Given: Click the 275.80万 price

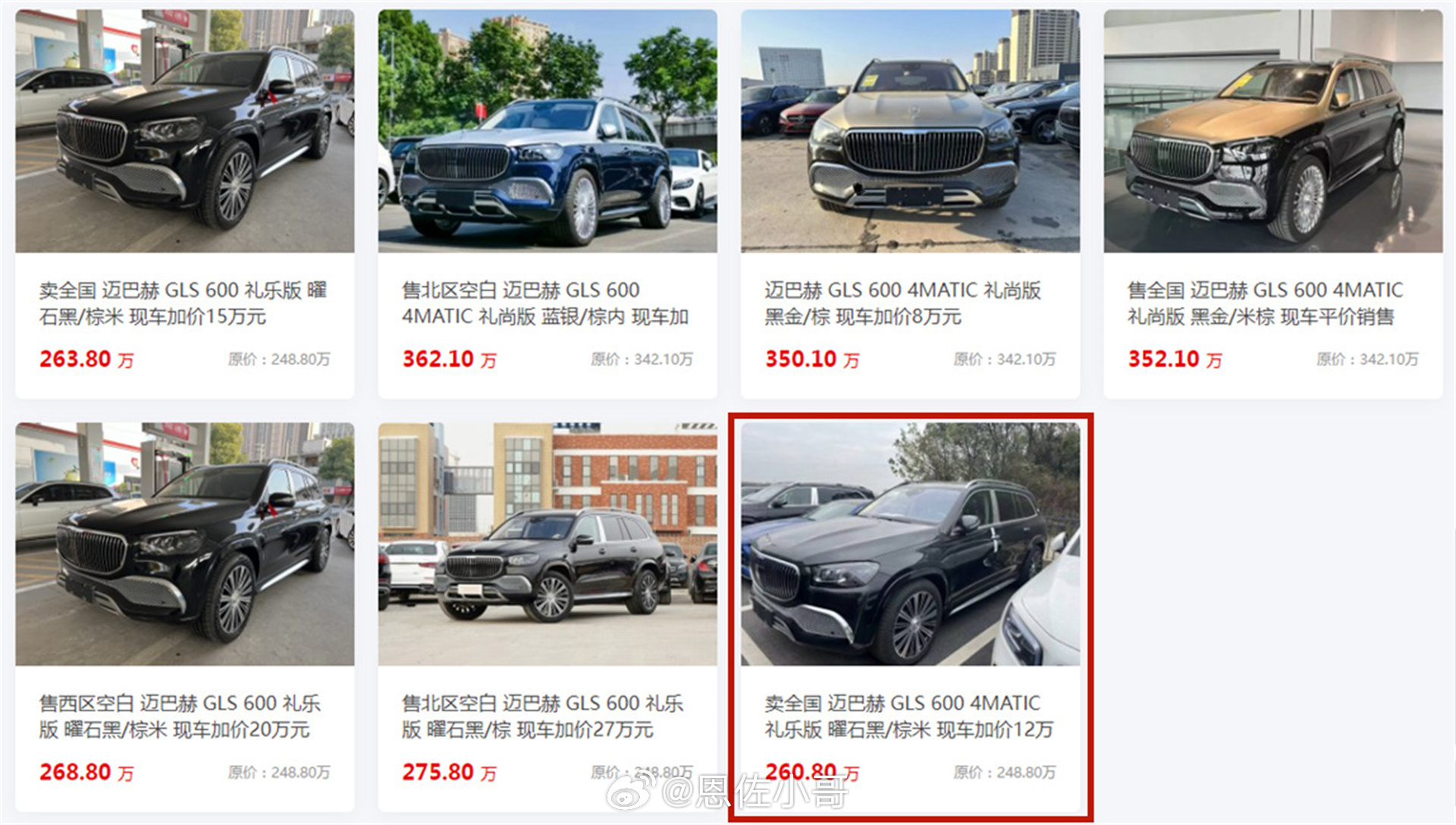Looking at the screenshot, I should [x=449, y=772].
